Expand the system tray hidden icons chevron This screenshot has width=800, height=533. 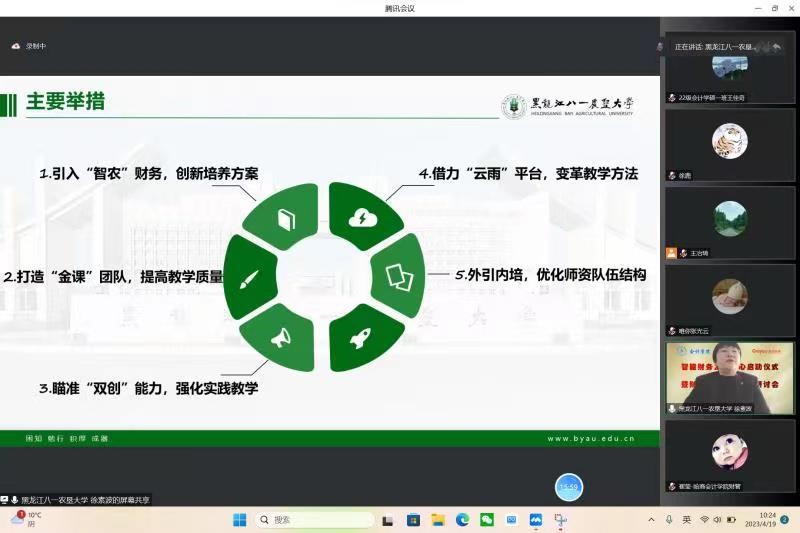tap(651, 520)
